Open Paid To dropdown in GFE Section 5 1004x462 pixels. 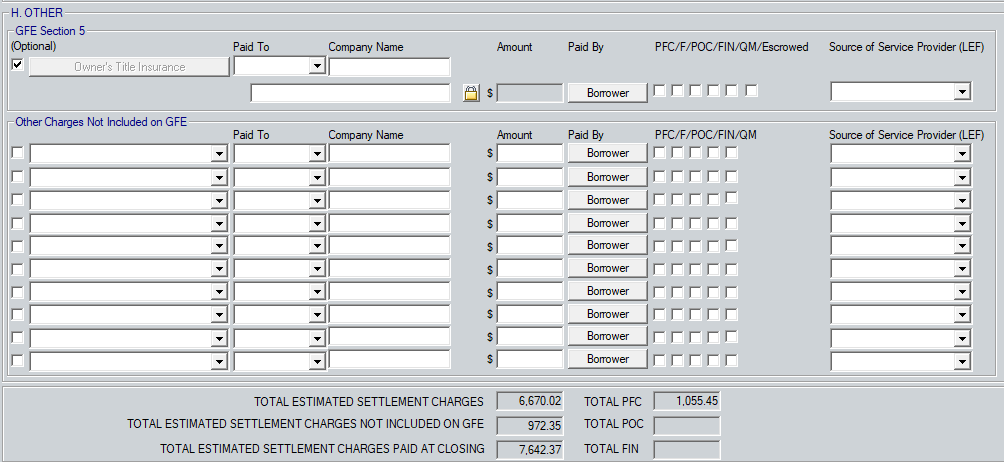pos(317,67)
